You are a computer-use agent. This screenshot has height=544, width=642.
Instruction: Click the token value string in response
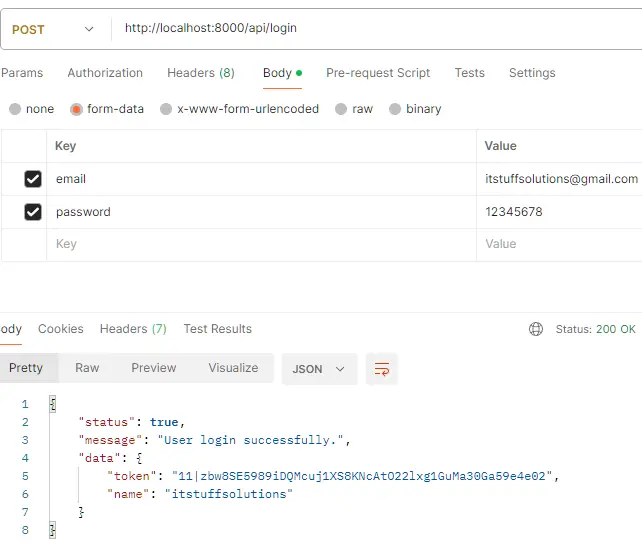(362, 476)
